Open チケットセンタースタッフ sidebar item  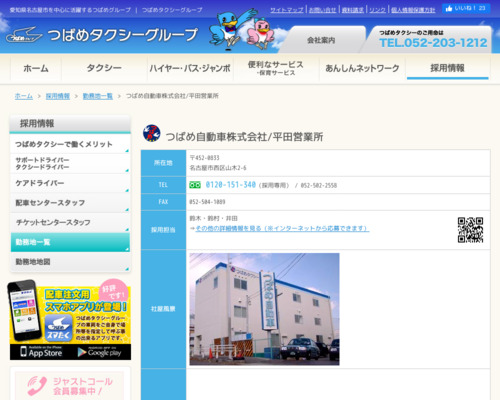click(70, 222)
